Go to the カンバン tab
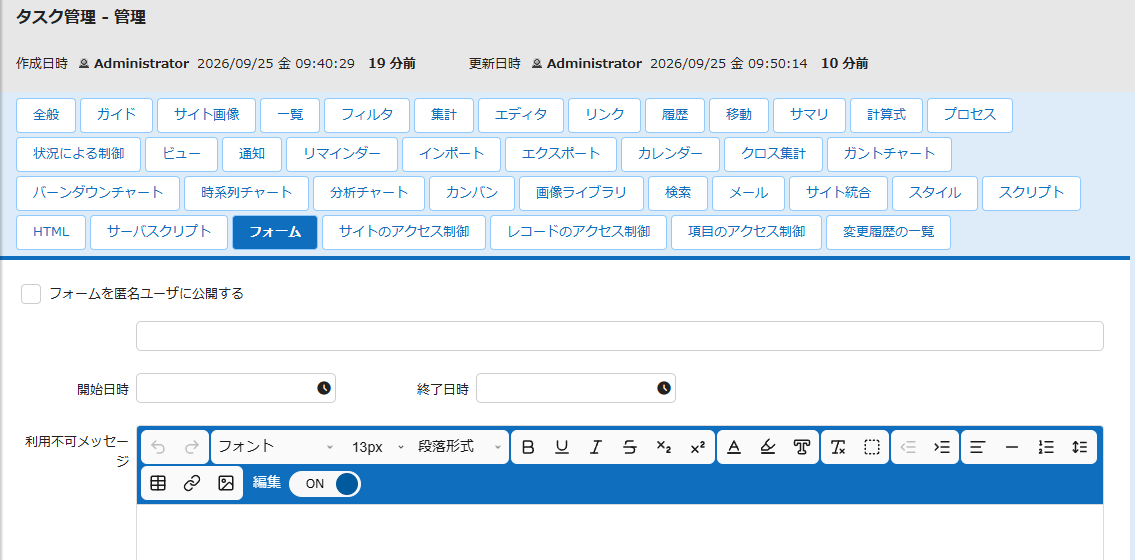Screen dimensions: 1135x560 (472, 193)
